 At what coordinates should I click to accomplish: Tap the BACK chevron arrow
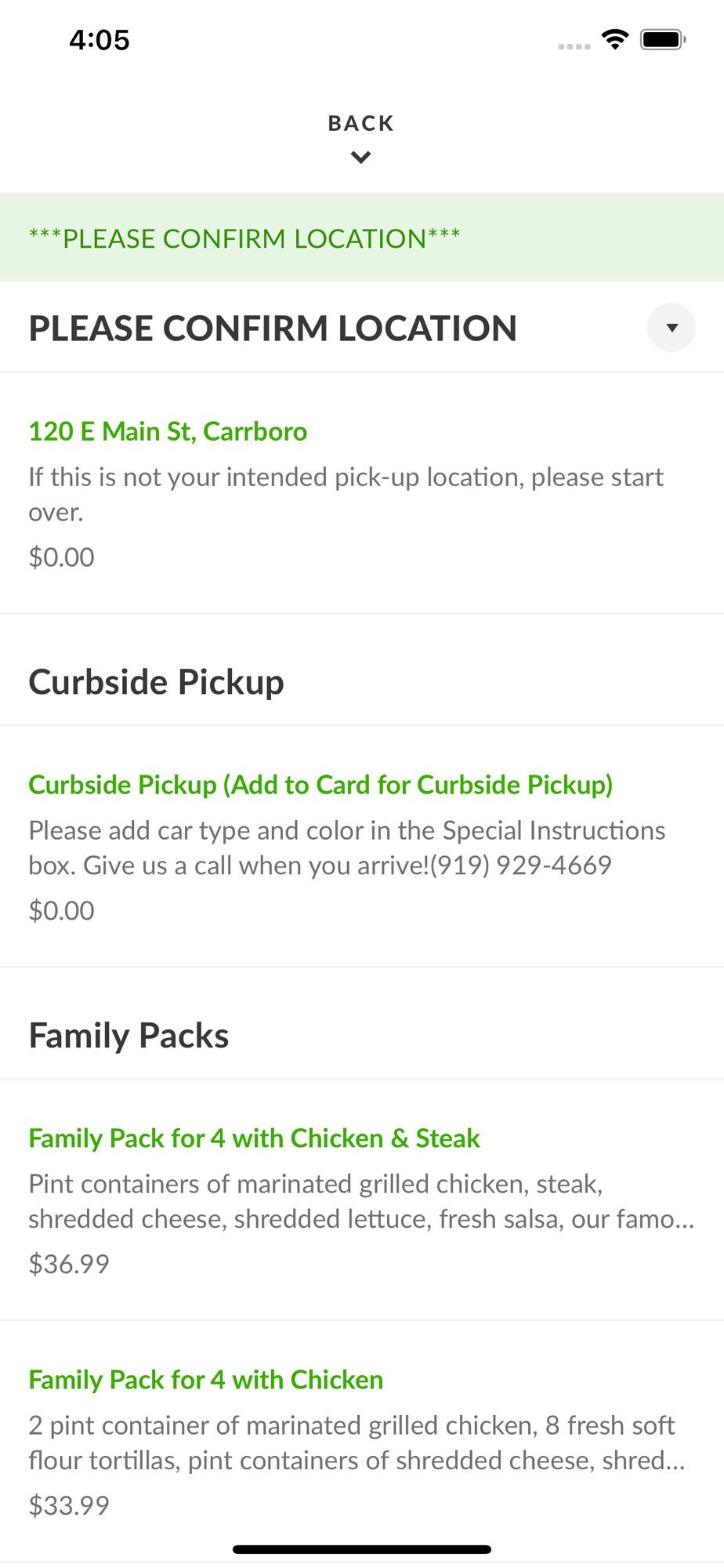point(361,158)
